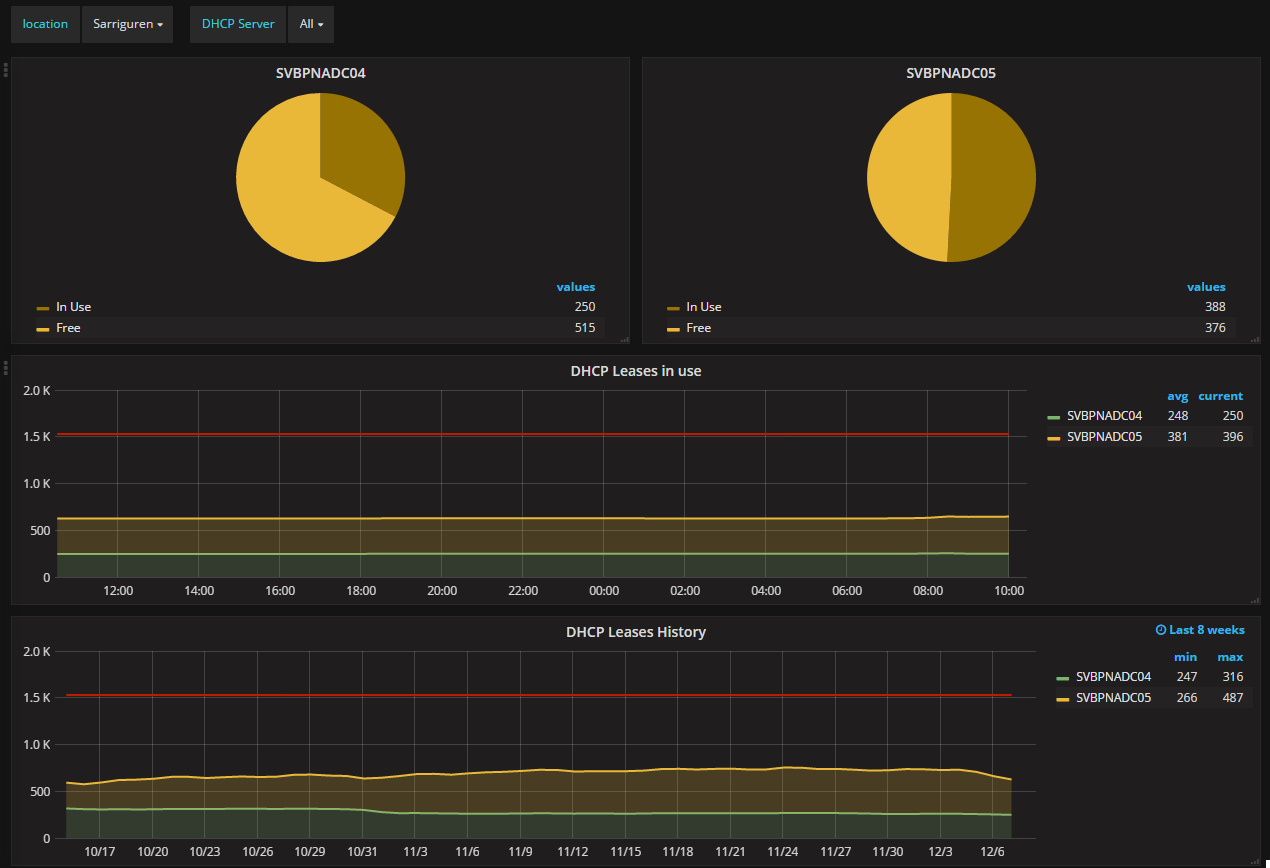1270x868 pixels.
Task: Toggle SVBPNADC05 series in Leases History legend
Action: point(1113,698)
